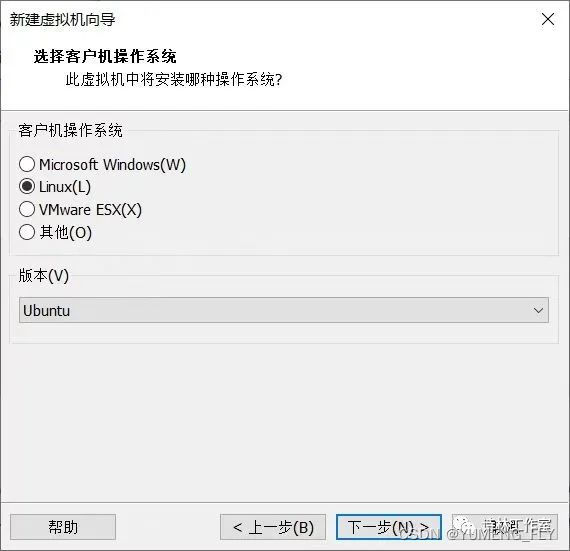
Task: Open the Ubuntu version combo box
Action: coord(284,310)
